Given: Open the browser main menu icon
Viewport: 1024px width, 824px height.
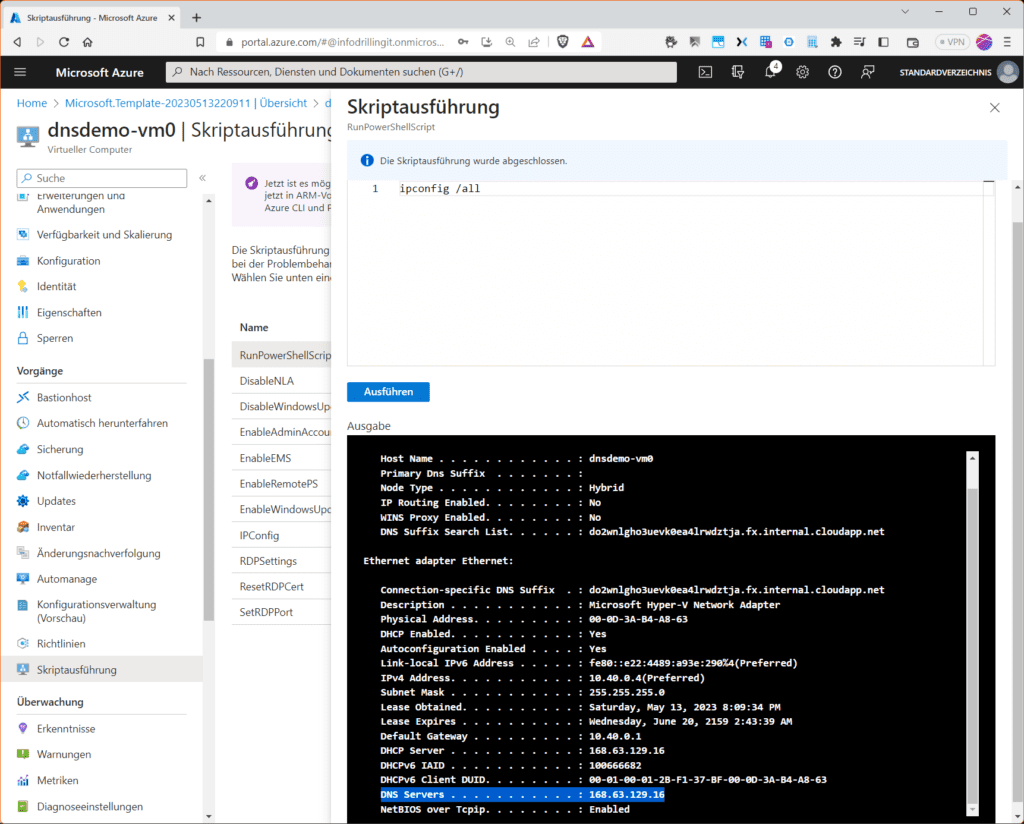Looking at the screenshot, I should point(1008,42).
